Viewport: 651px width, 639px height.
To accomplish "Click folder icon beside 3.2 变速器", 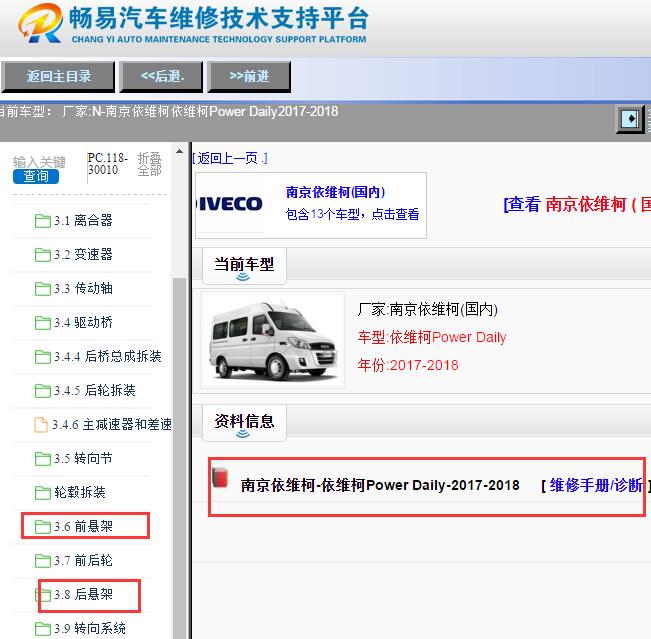I will coord(43,255).
